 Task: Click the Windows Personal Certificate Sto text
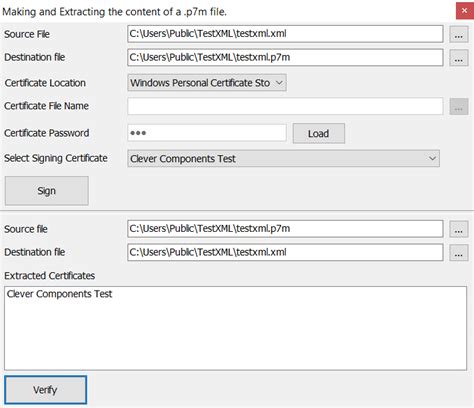pos(200,83)
